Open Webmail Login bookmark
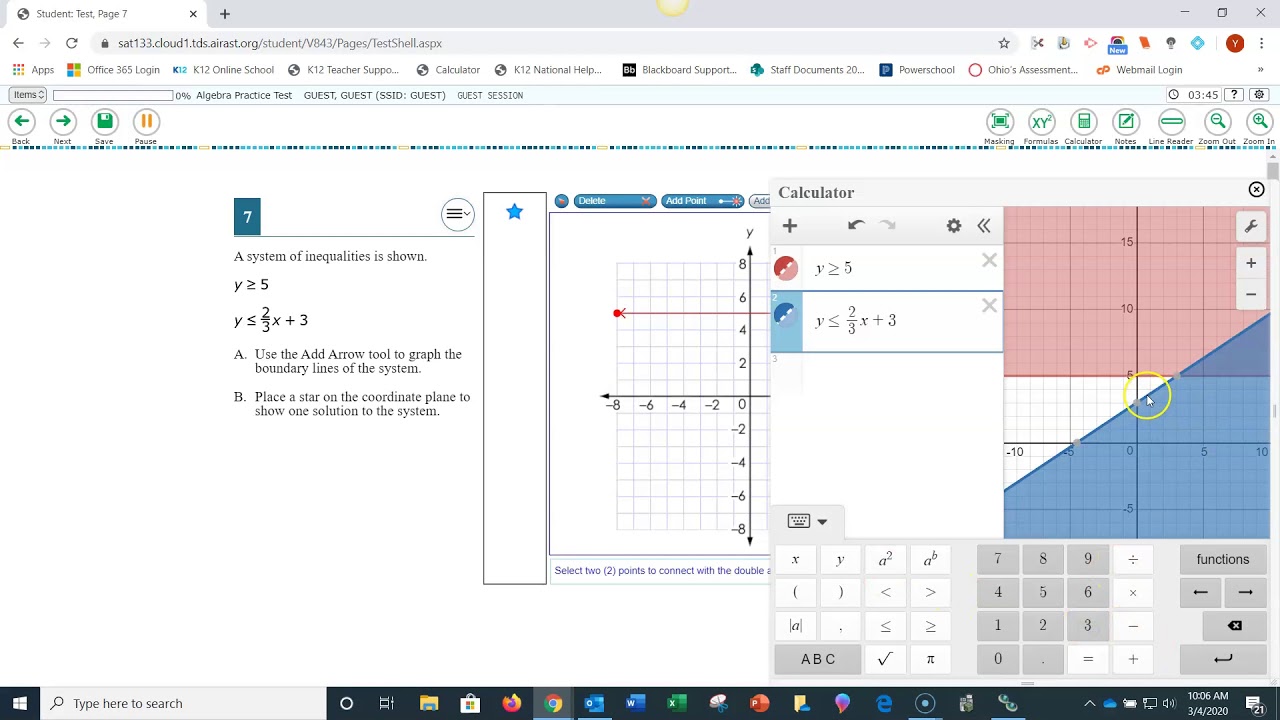This screenshot has height=720, width=1280. (x=1139, y=70)
